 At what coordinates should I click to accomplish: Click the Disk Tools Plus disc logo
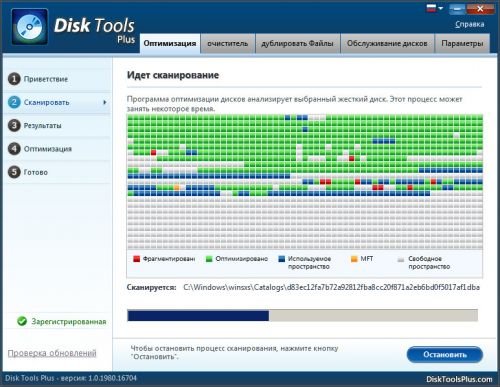(30, 27)
